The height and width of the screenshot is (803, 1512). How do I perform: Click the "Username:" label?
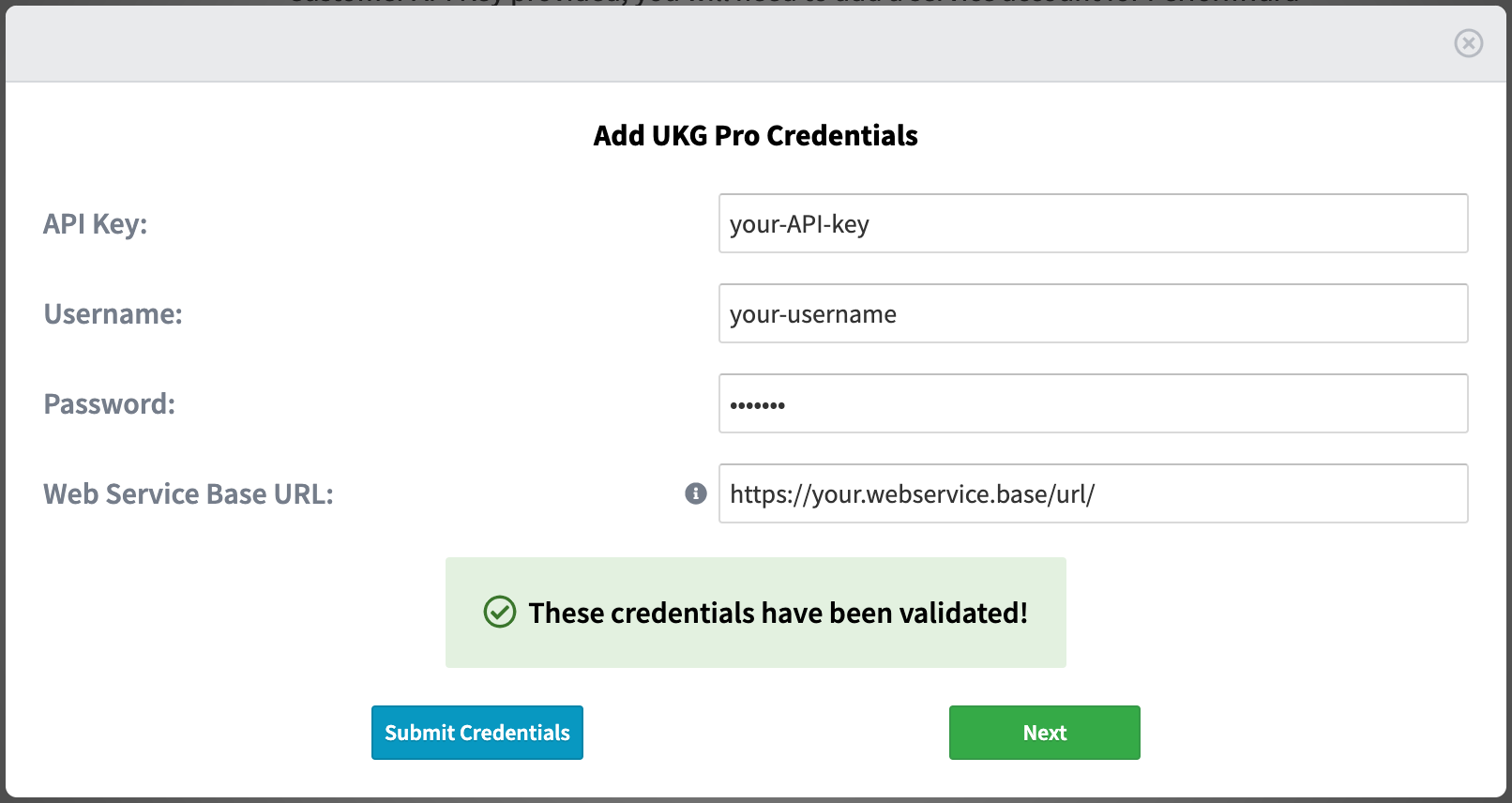pos(113,314)
